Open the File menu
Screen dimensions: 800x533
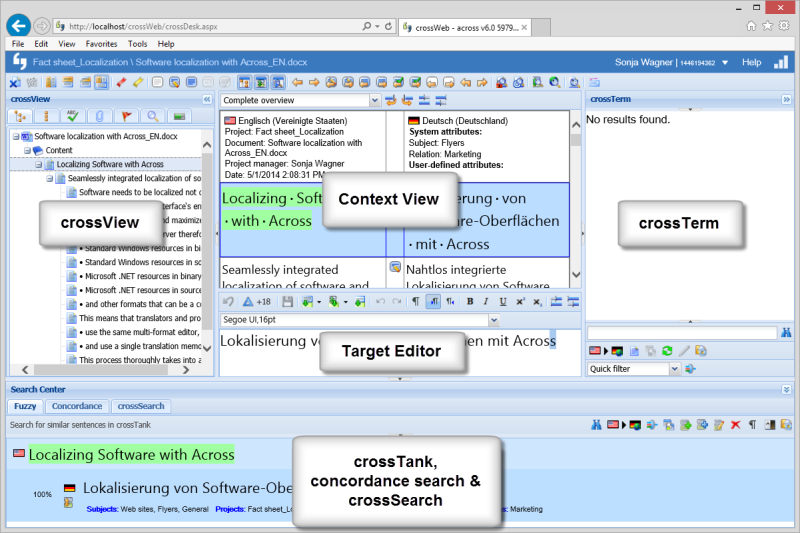[x=18, y=44]
